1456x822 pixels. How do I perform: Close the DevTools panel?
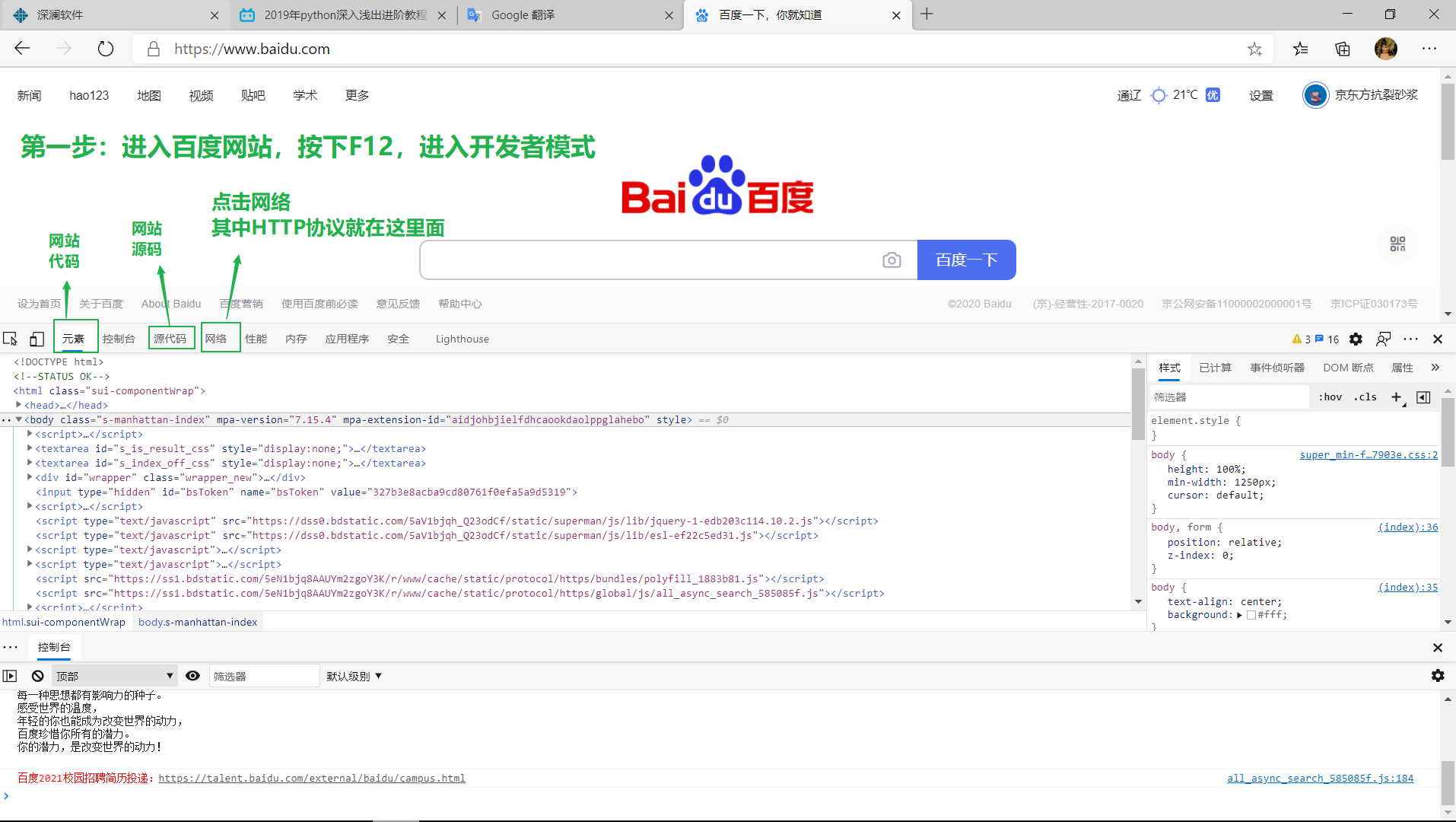tap(1438, 339)
